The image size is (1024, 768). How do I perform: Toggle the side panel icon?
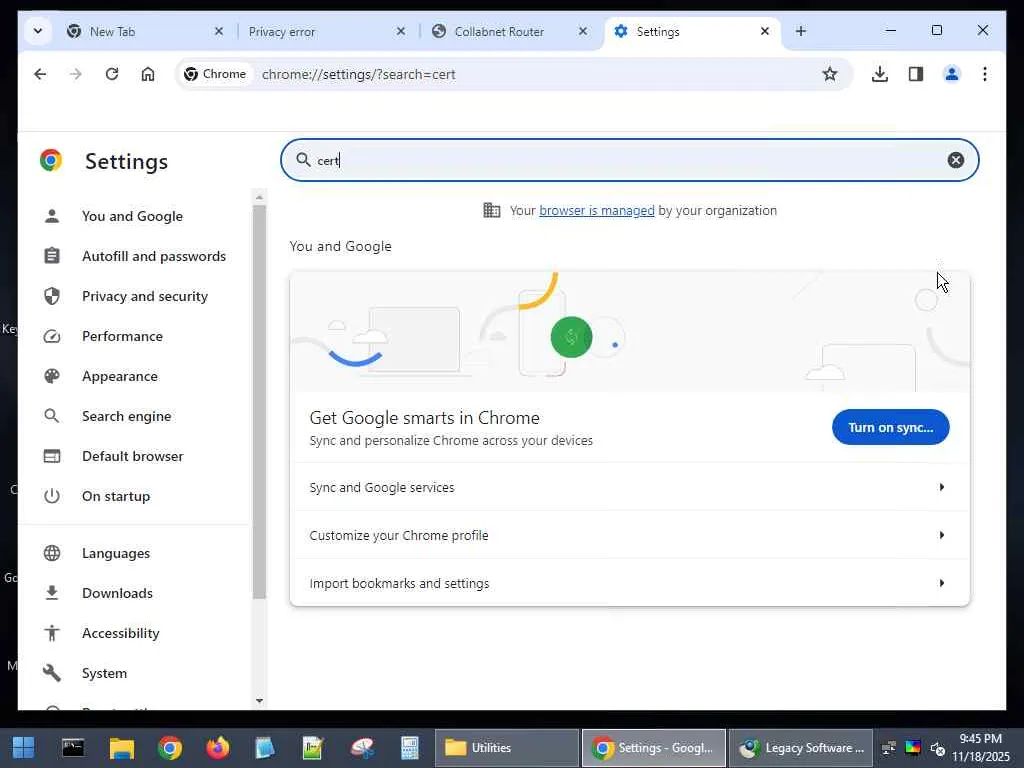[916, 74]
